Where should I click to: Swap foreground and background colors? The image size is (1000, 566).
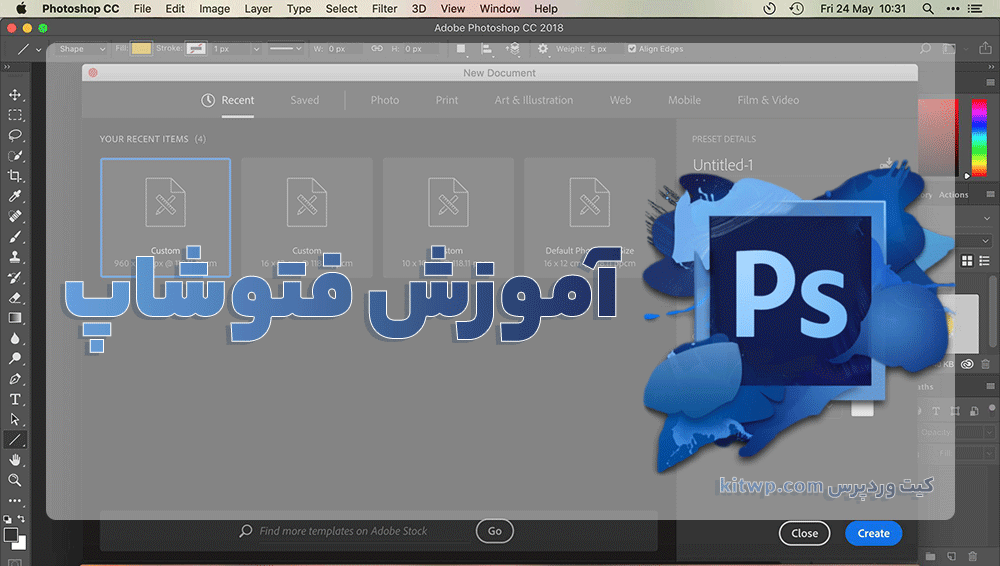pyautogui.click(x=21, y=519)
